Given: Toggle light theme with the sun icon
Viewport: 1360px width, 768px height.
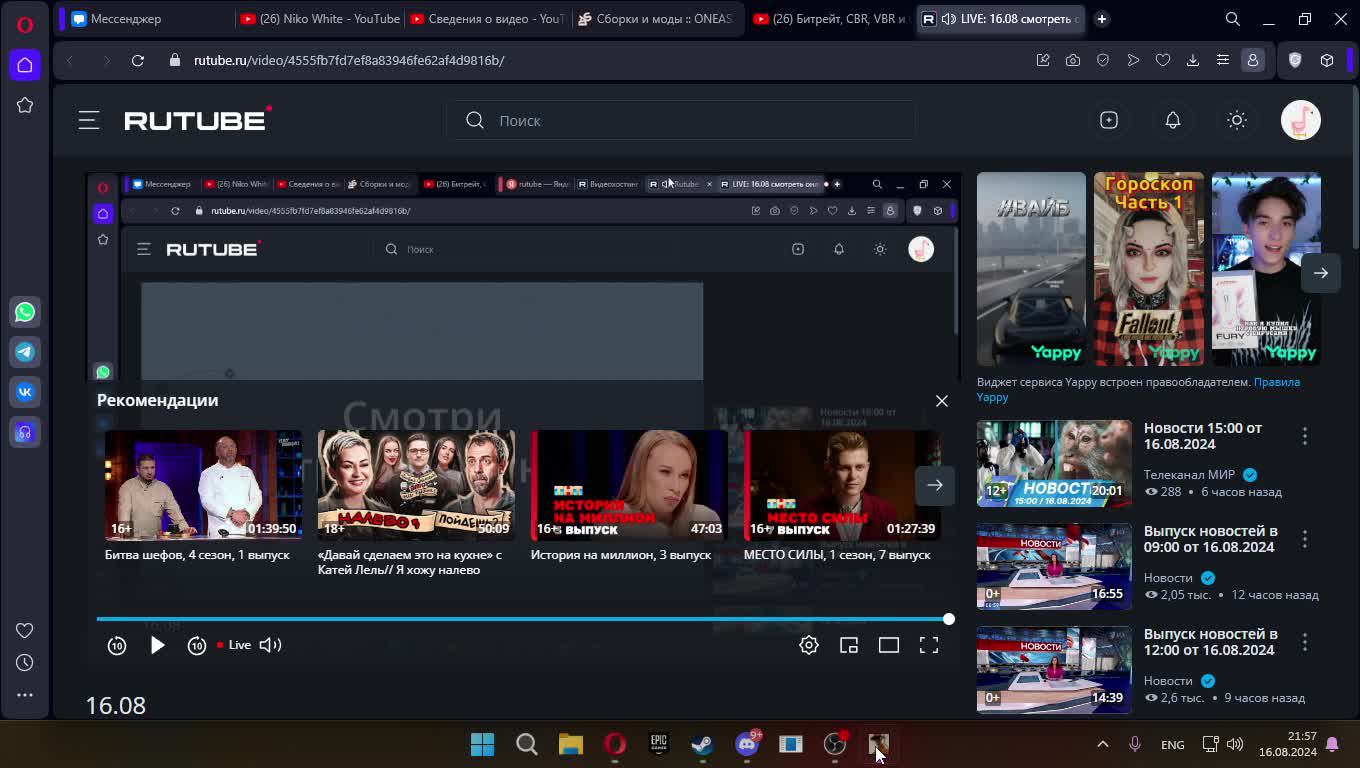Looking at the screenshot, I should point(1237,120).
